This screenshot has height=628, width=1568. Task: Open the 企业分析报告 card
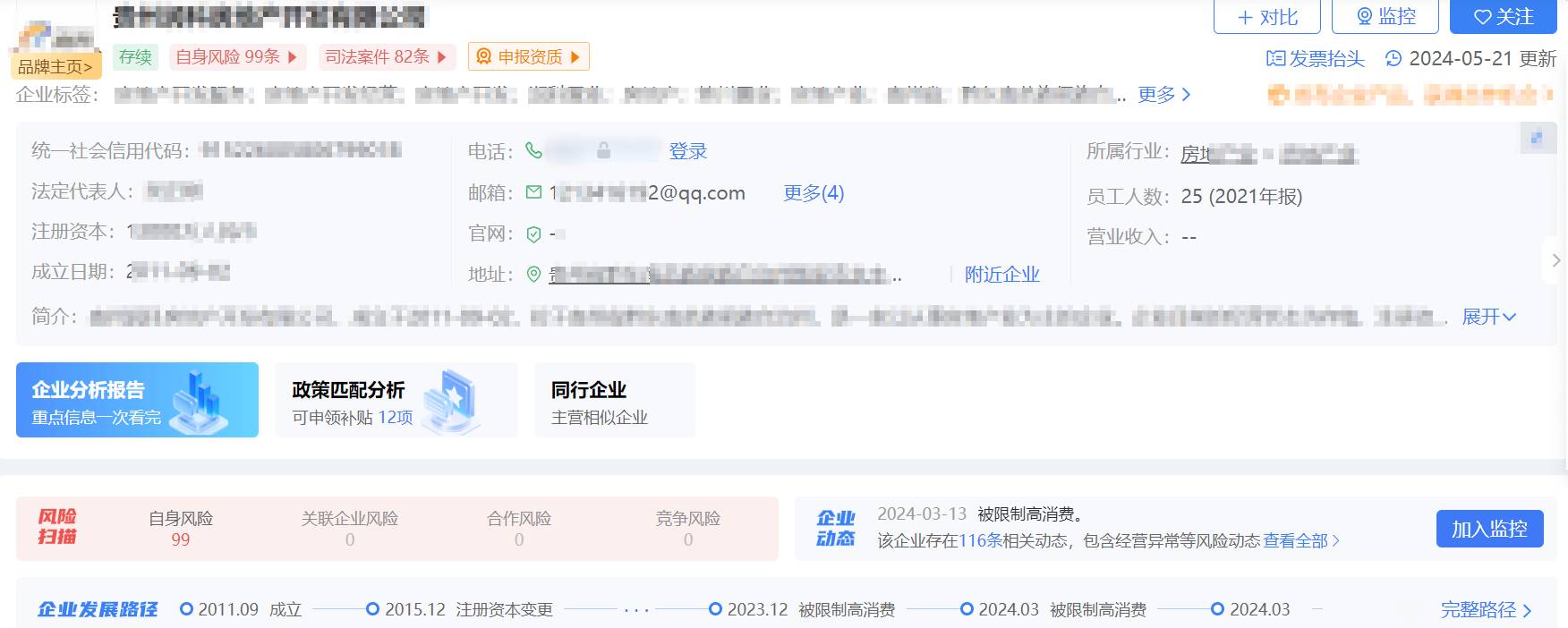tap(137, 400)
